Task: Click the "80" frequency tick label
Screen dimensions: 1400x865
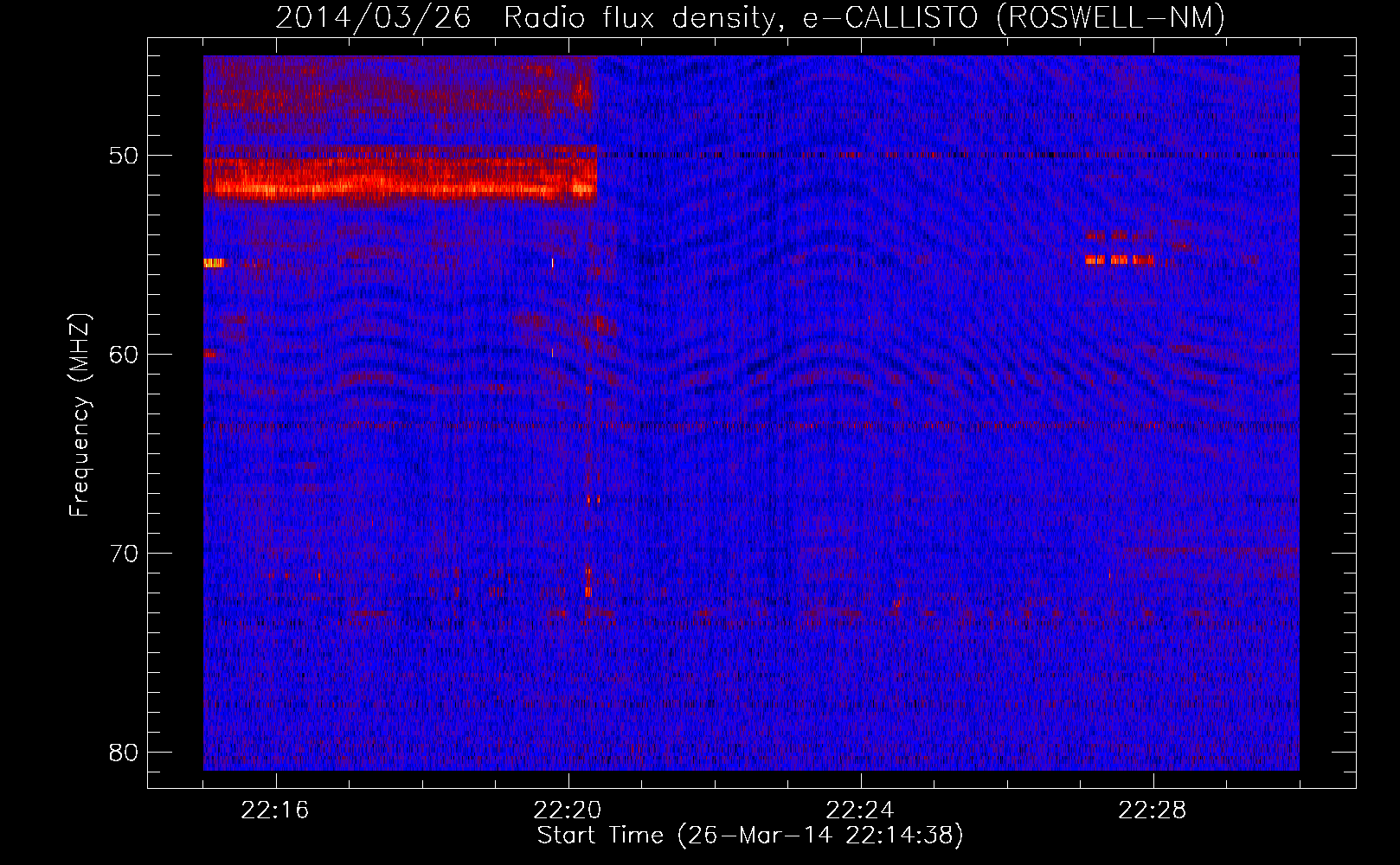Action: coord(124,753)
